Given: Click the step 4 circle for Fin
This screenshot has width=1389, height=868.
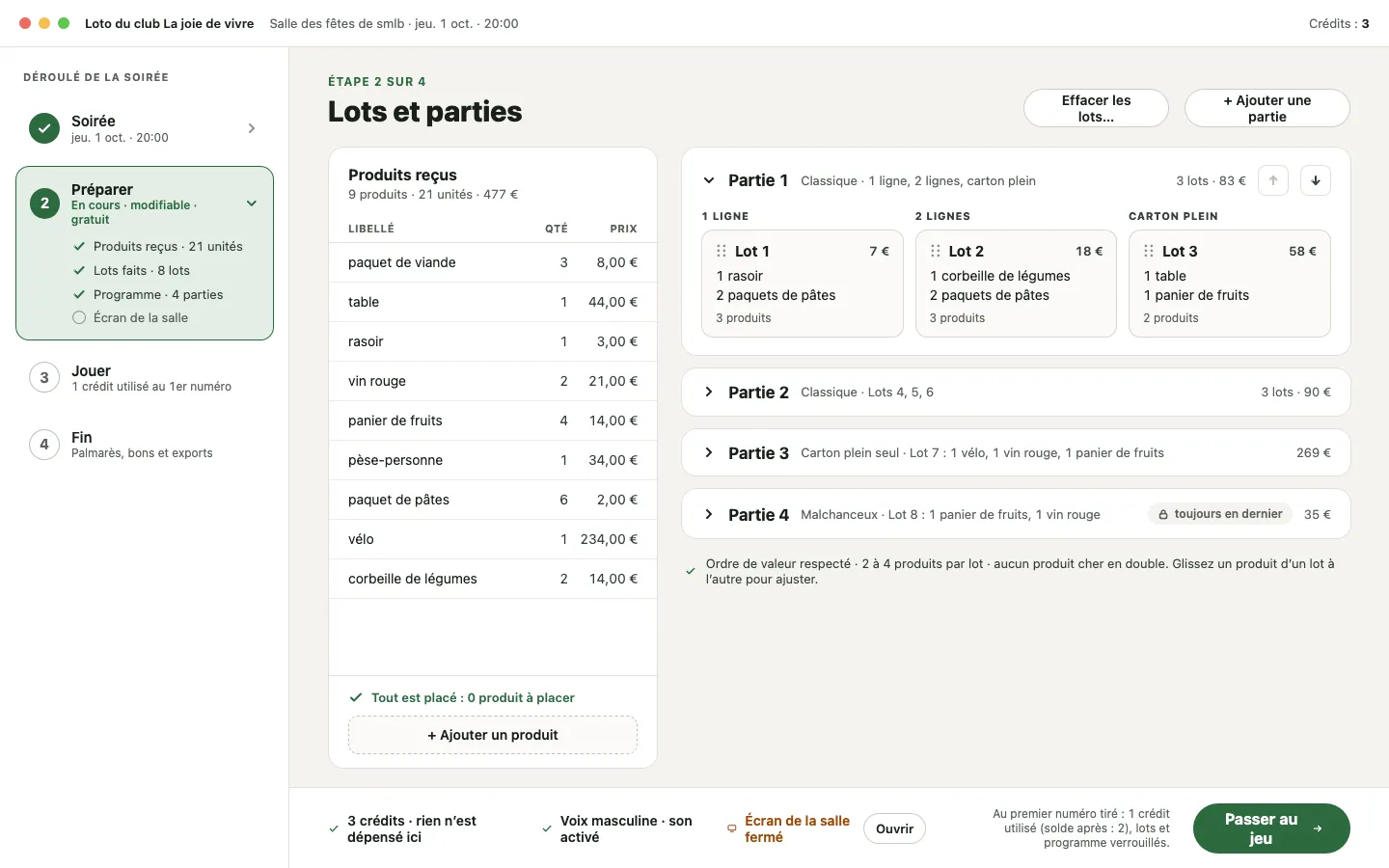Looking at the screenshot, I should tap(44, 445).
